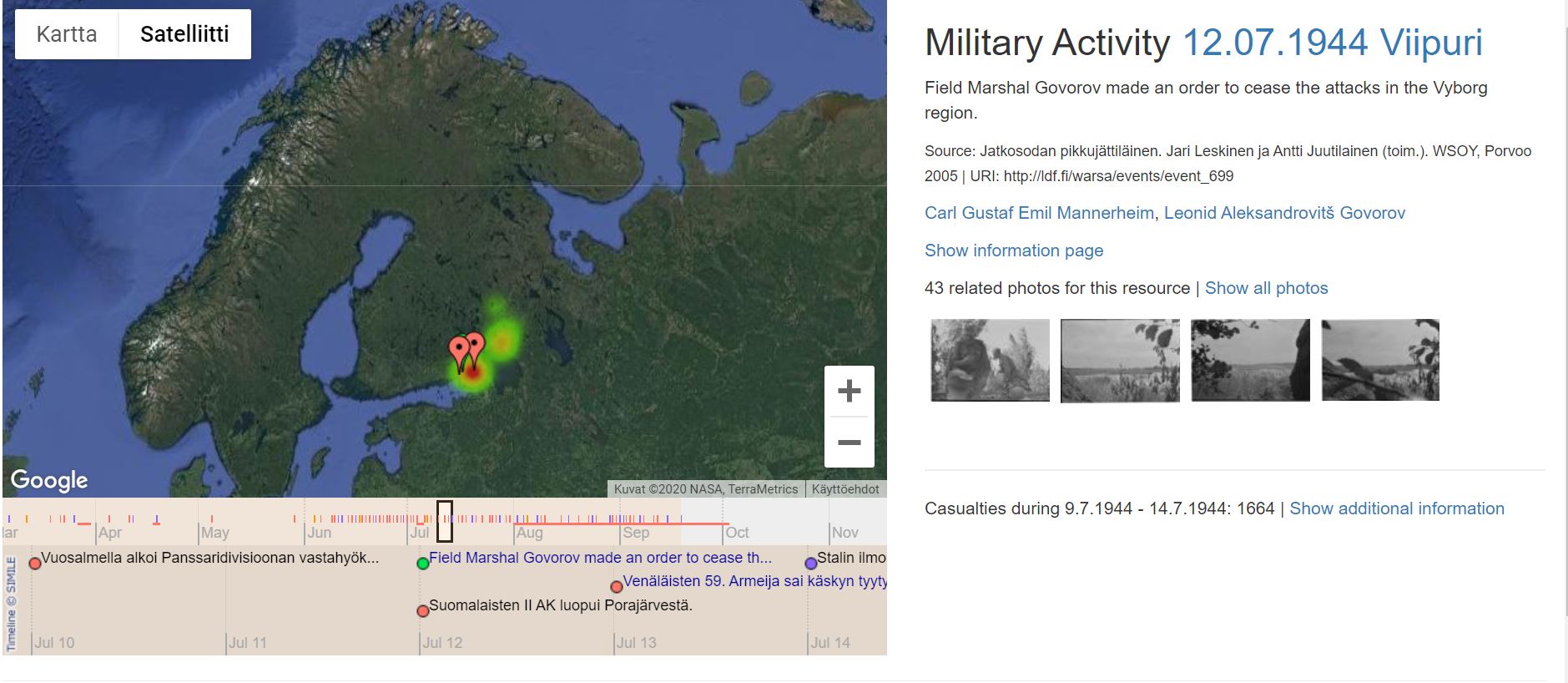Open first photo thumbnail with soldiers
The height and width of the screenshot is (683, 1568).
pos(990,360)
